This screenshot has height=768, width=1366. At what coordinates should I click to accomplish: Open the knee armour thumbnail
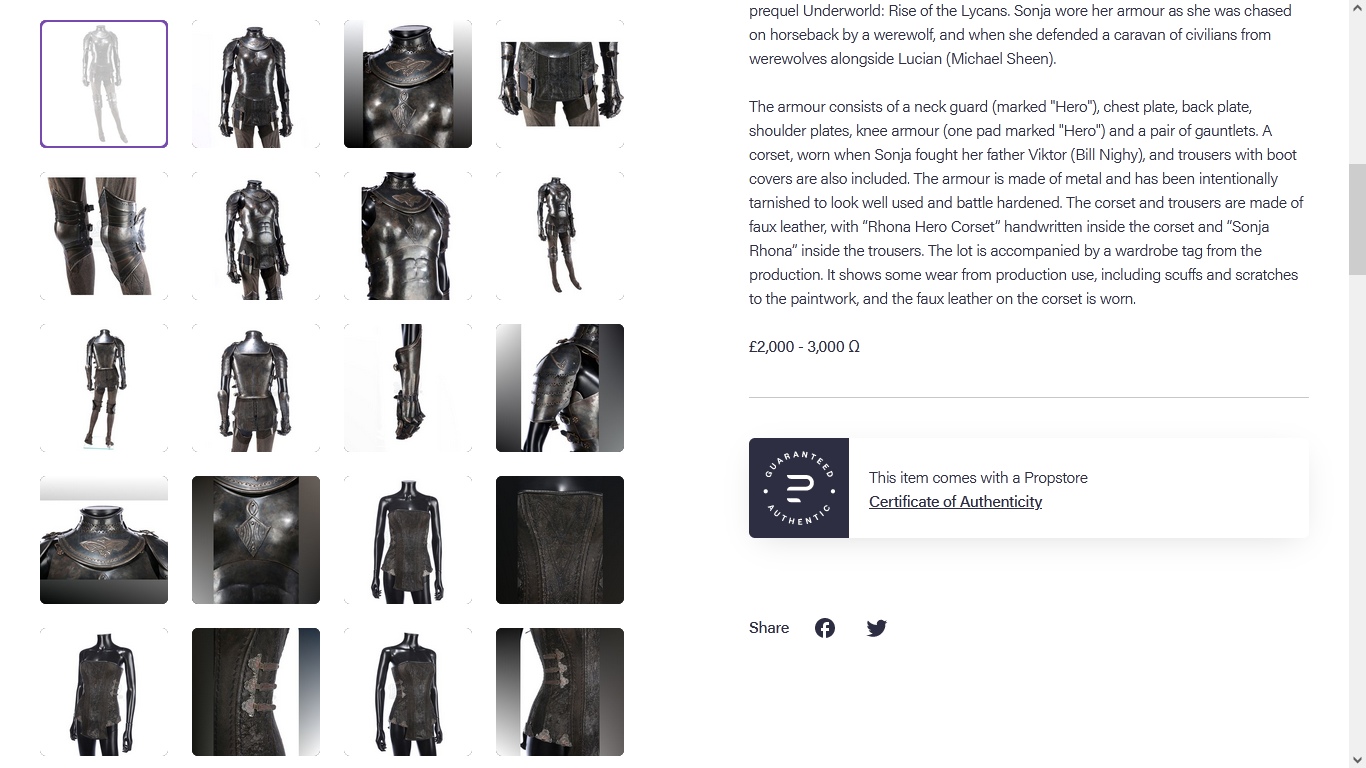pyautogui.click(x=104, y=236)
